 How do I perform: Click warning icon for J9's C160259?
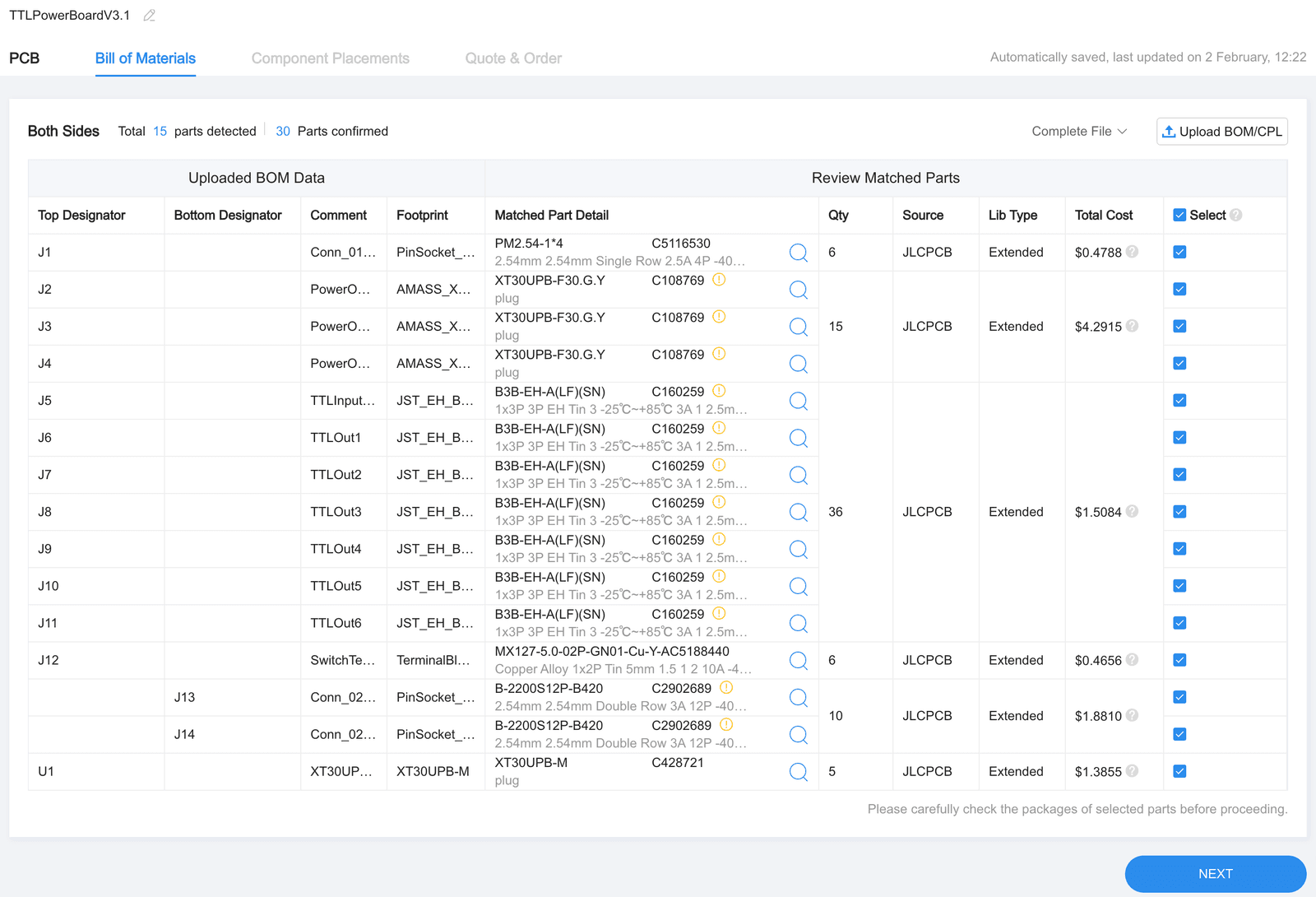click(x=719, y=539)
